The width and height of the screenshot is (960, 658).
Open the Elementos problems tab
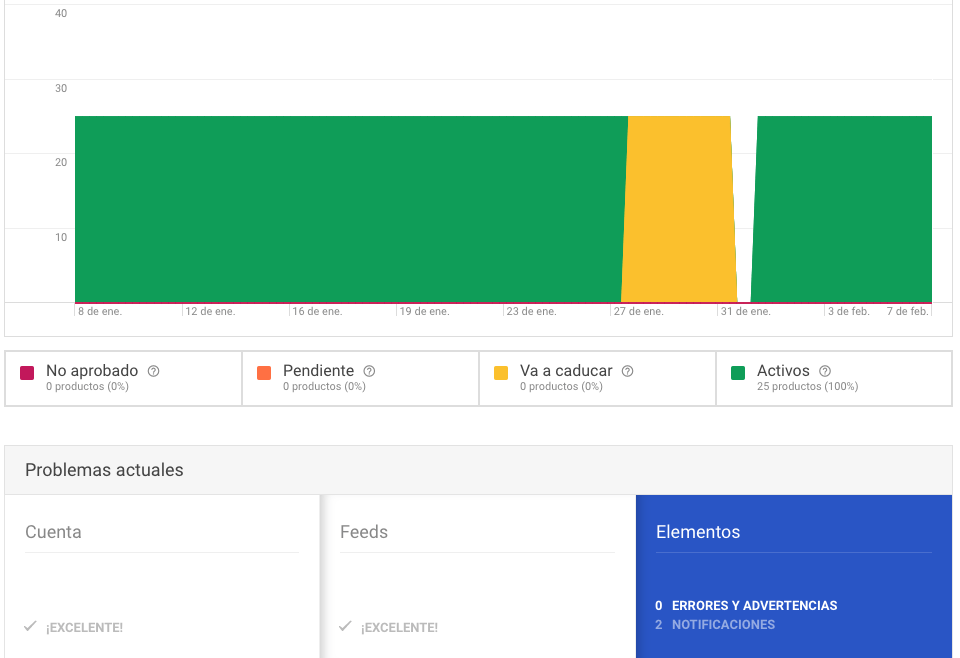[794, 577]
